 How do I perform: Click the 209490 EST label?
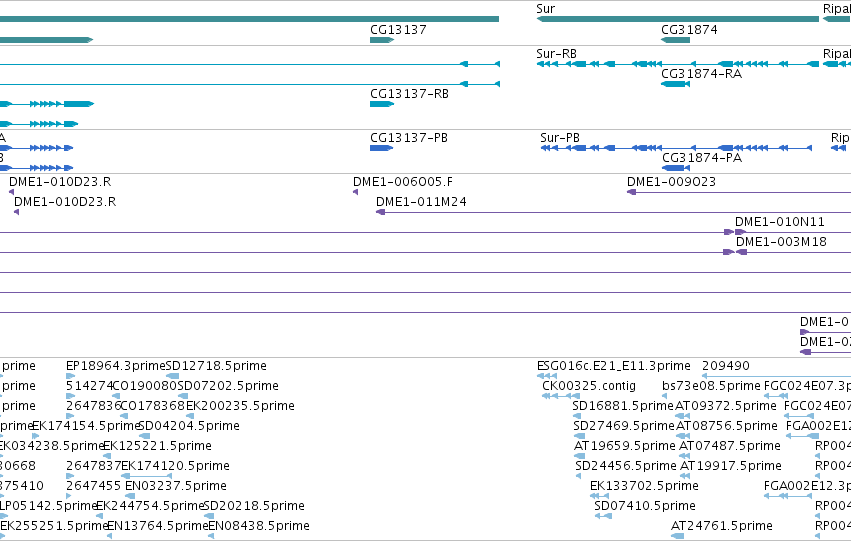click(x=726, y=366)
